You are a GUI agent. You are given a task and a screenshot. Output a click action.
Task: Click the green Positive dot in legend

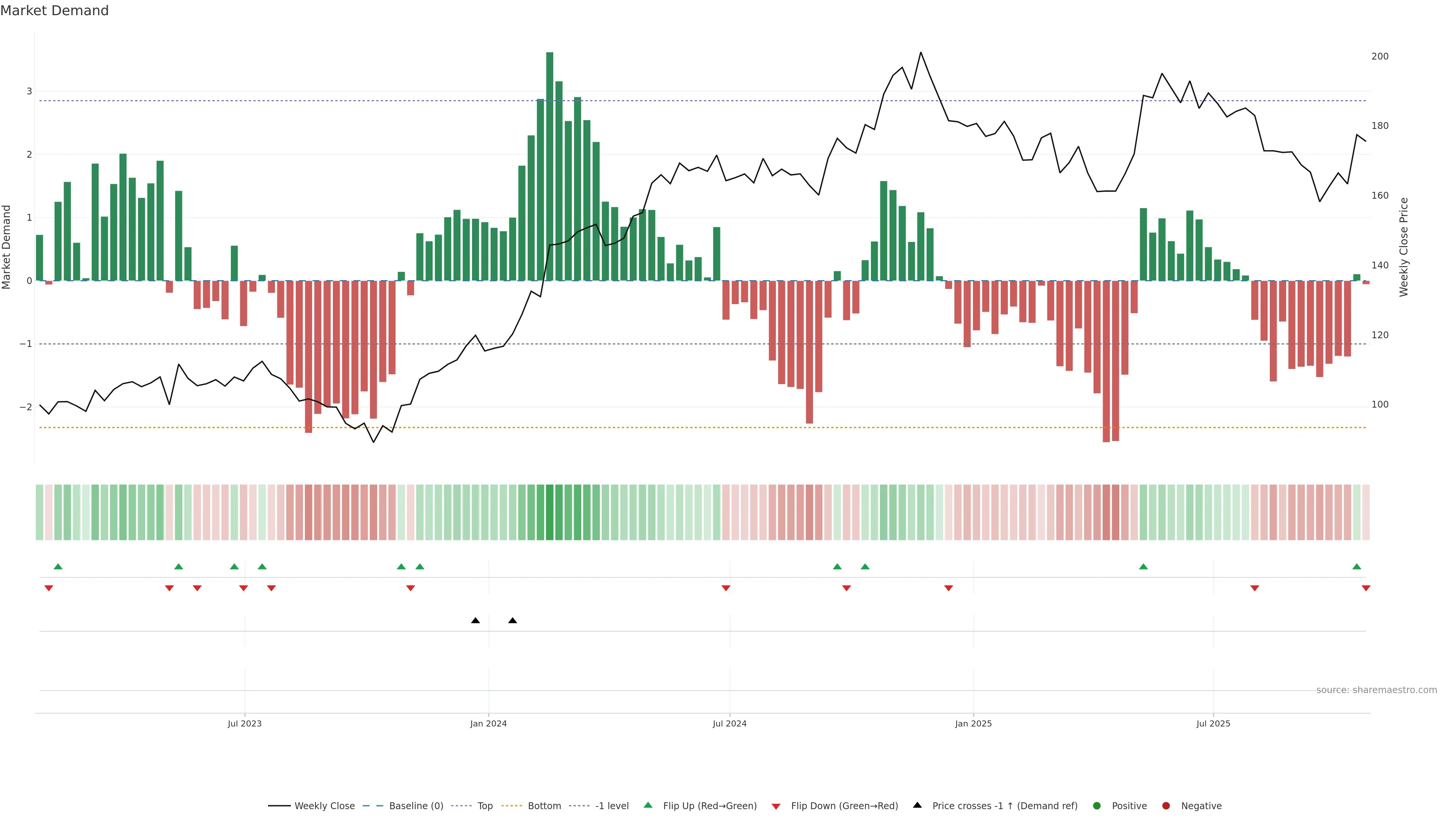(1097, 806)
